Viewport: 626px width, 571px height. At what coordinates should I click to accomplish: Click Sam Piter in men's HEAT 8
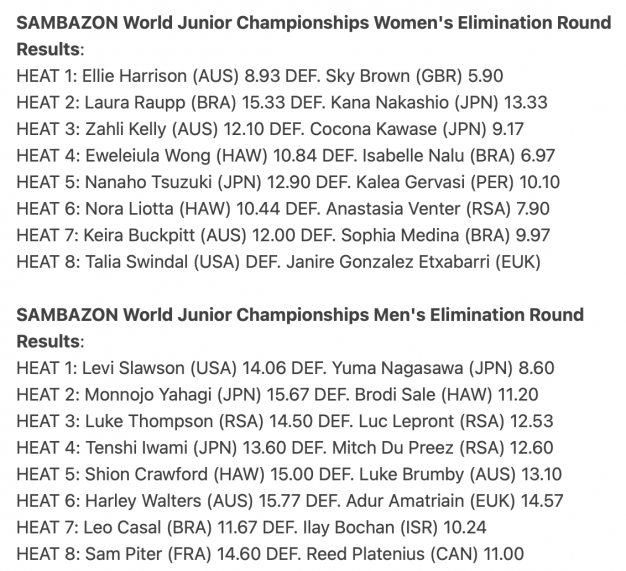pyautogui.click(x=124, y=554)
